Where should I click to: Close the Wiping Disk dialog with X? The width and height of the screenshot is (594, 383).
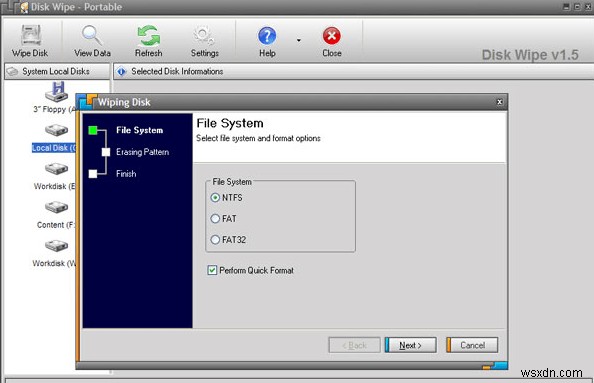pyautogui.click(x=499, y=102)
